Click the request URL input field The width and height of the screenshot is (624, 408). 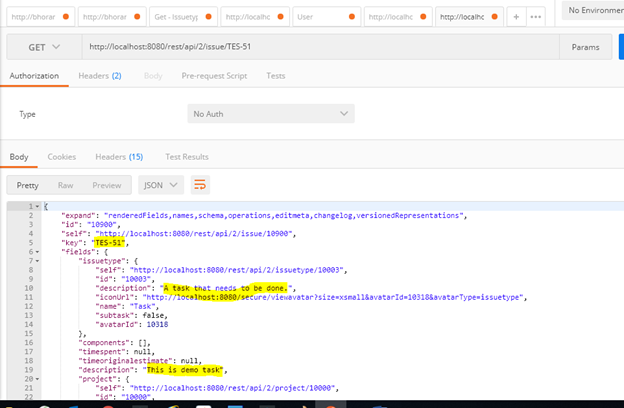point(310,47)
